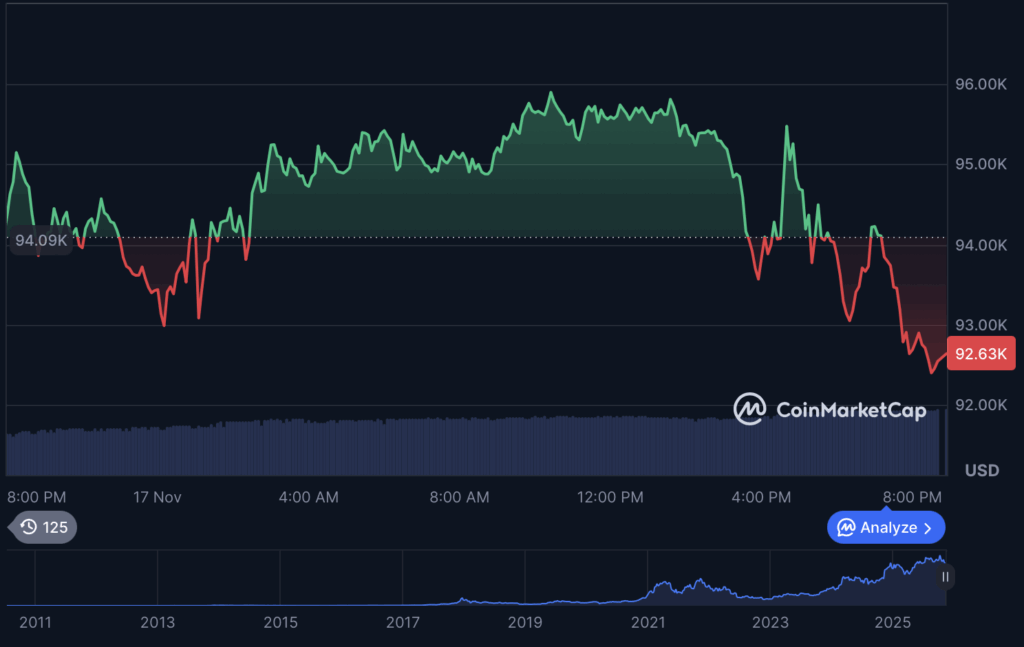Toggle the USD currency label

click(x=981, y=470)
